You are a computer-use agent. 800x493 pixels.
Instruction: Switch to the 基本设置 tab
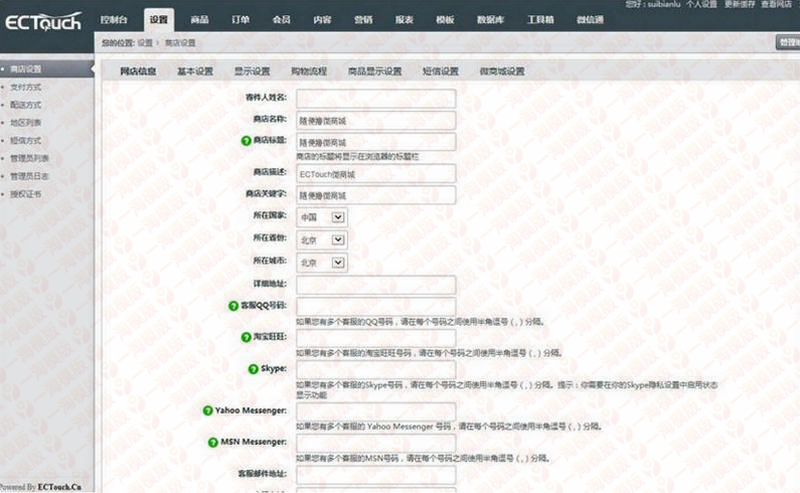coord(195,71)
